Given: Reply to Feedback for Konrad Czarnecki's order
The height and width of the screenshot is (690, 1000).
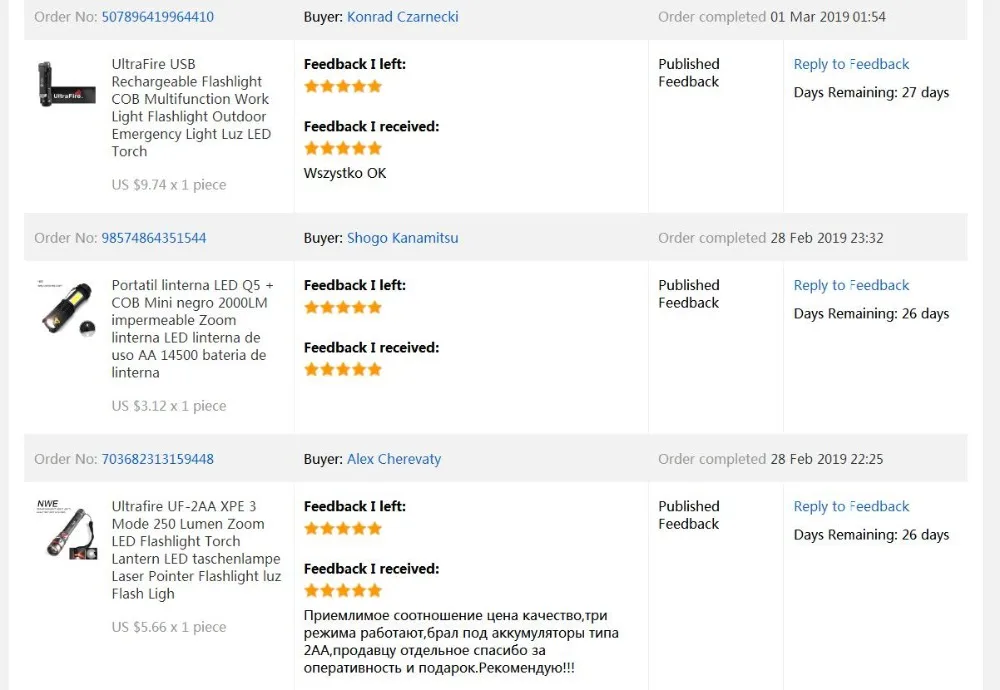Looking at the screenshot, I should coord(851,64).
